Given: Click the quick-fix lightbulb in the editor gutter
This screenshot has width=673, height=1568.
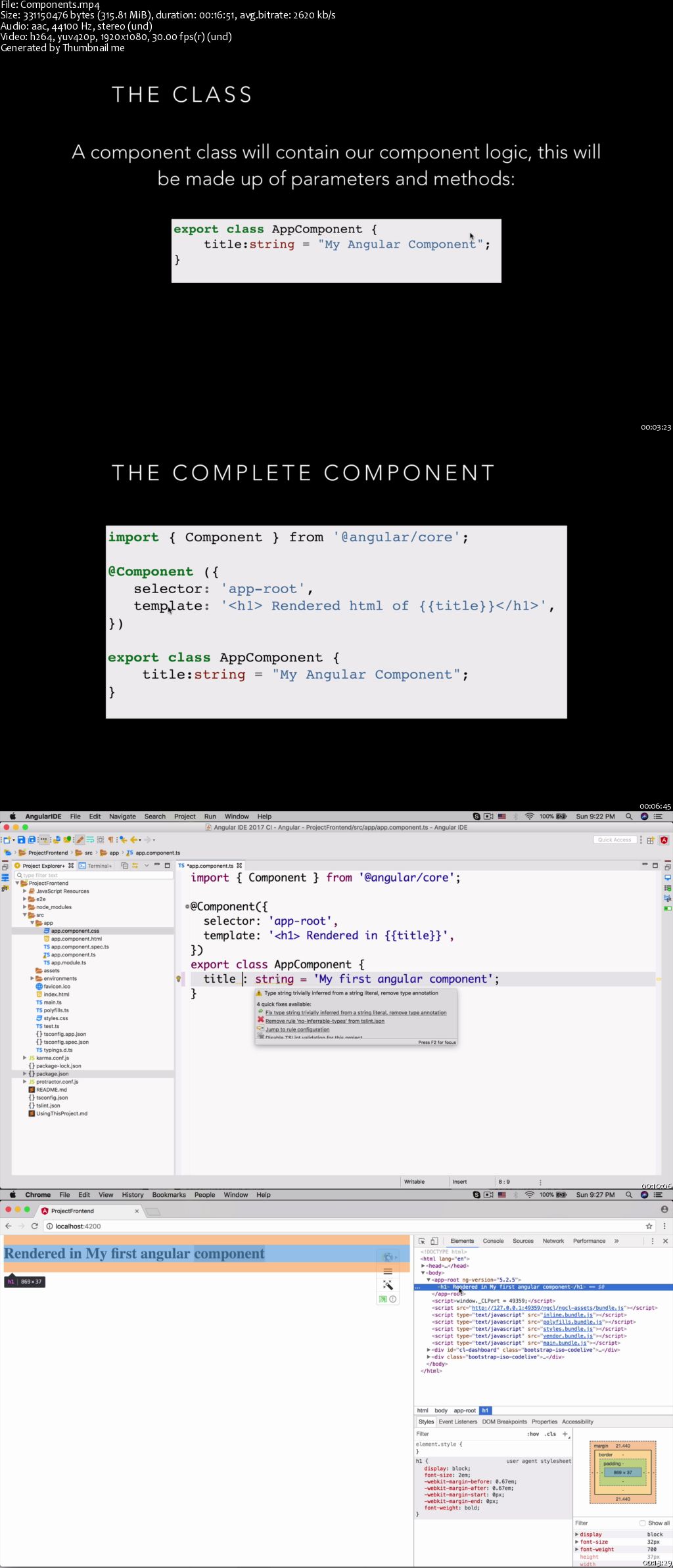Looking at the screenshot, I should [x=178, y=979].
